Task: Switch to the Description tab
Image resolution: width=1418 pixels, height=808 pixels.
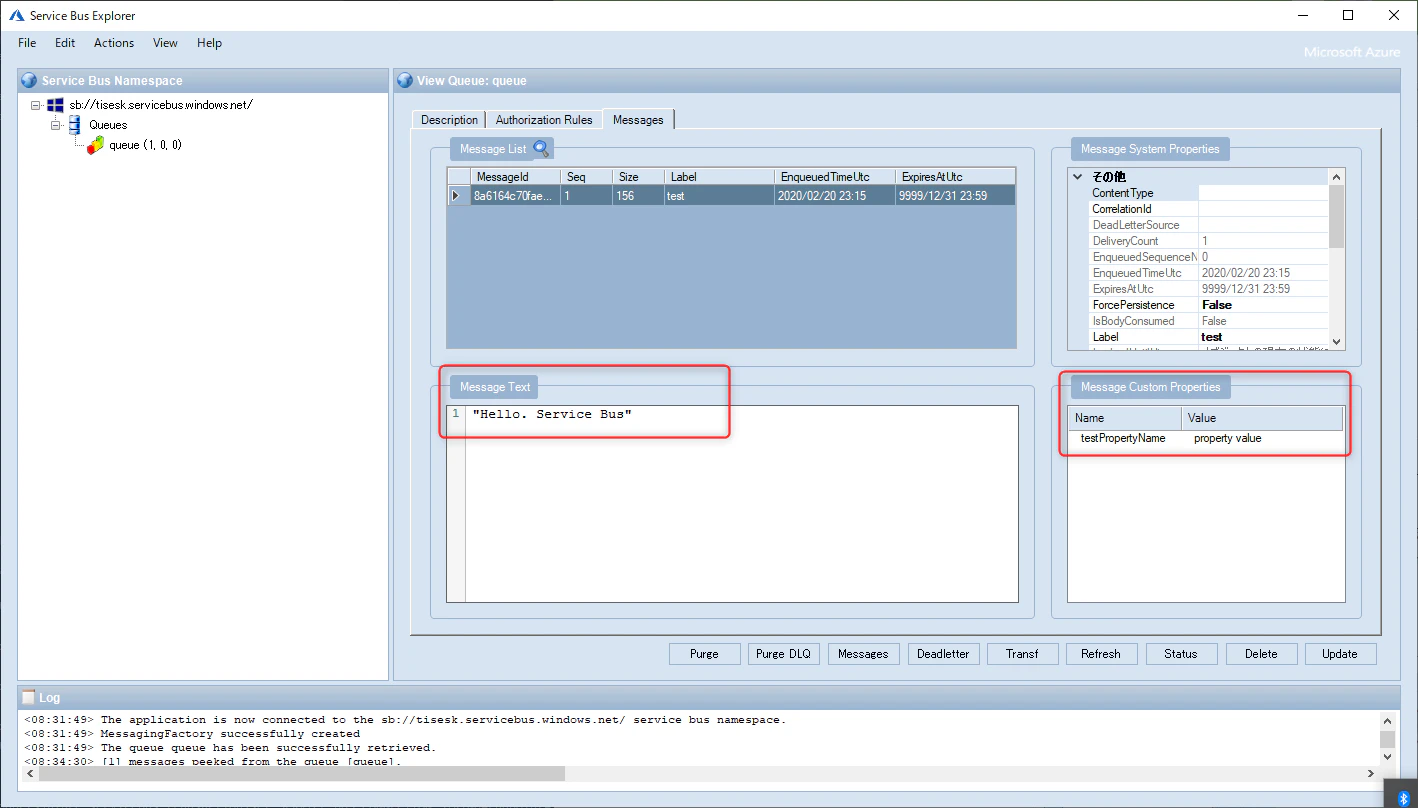Action: point(449,120)
